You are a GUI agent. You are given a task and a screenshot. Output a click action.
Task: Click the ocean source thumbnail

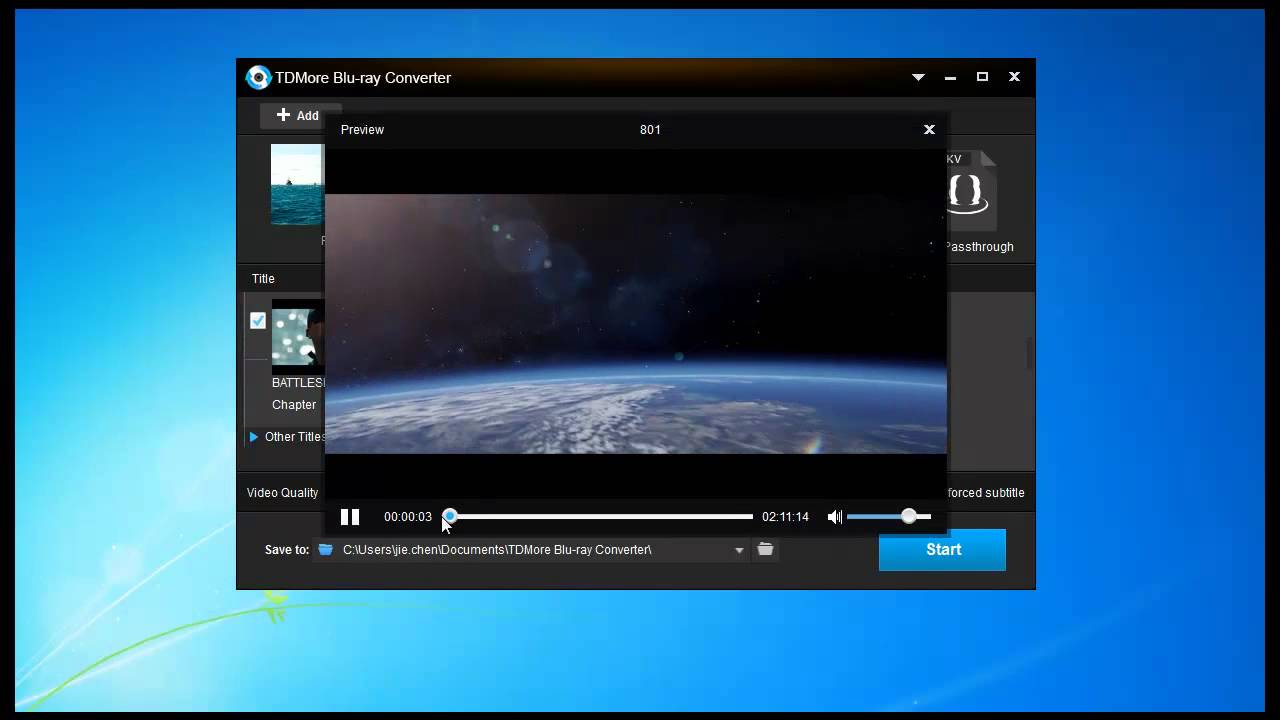[298, 184]
